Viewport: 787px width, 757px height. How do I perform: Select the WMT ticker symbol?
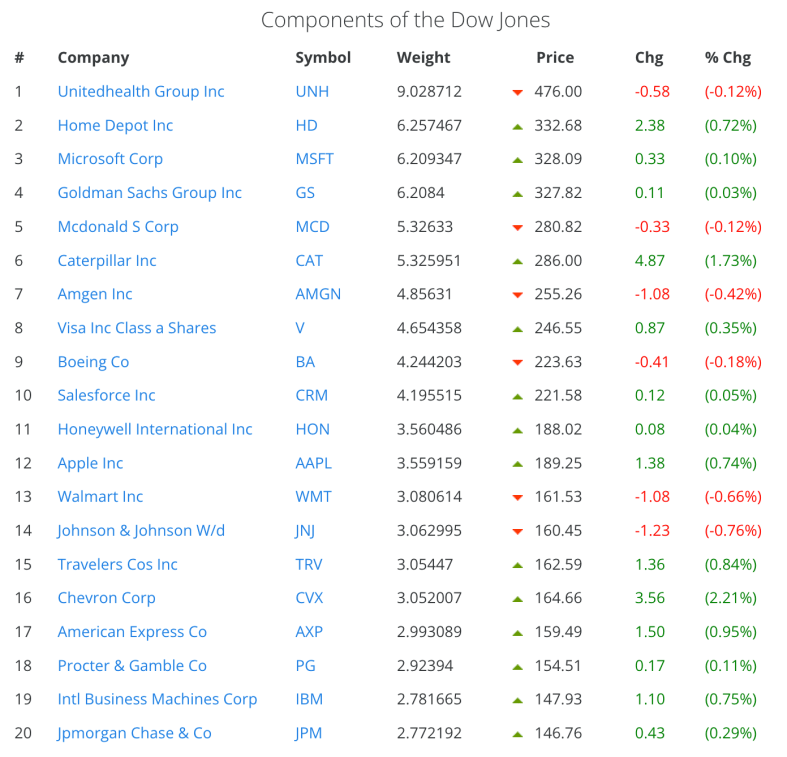(x=314, y=496)
